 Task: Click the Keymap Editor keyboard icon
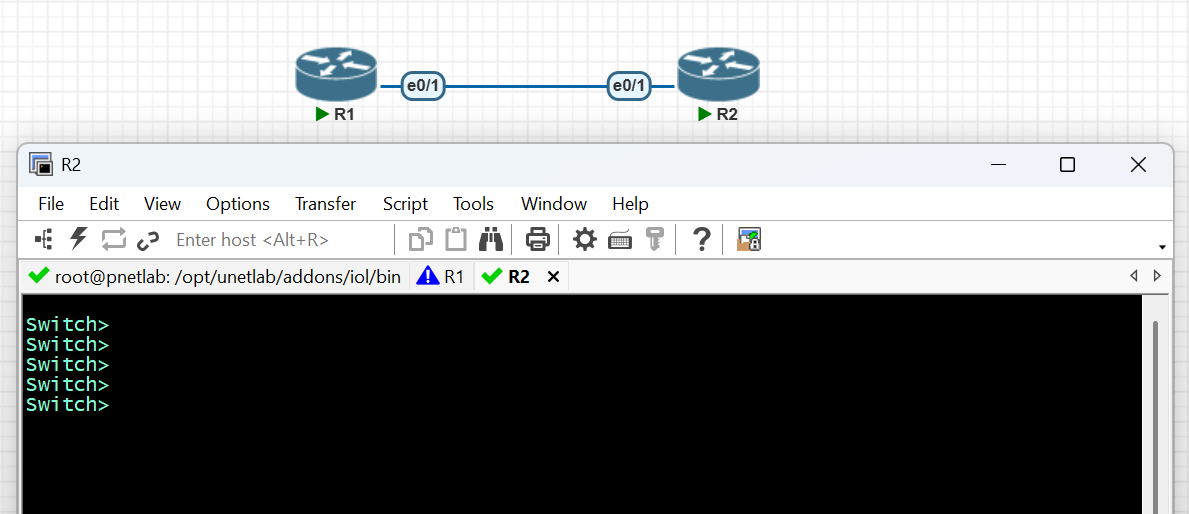620,240
